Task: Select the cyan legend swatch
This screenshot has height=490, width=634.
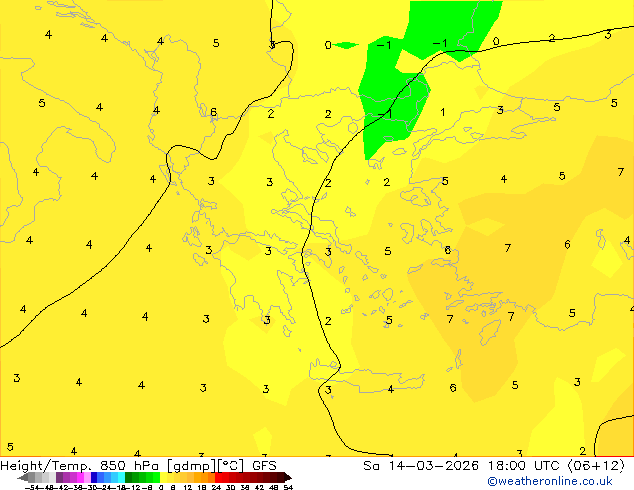Action: 121,477
